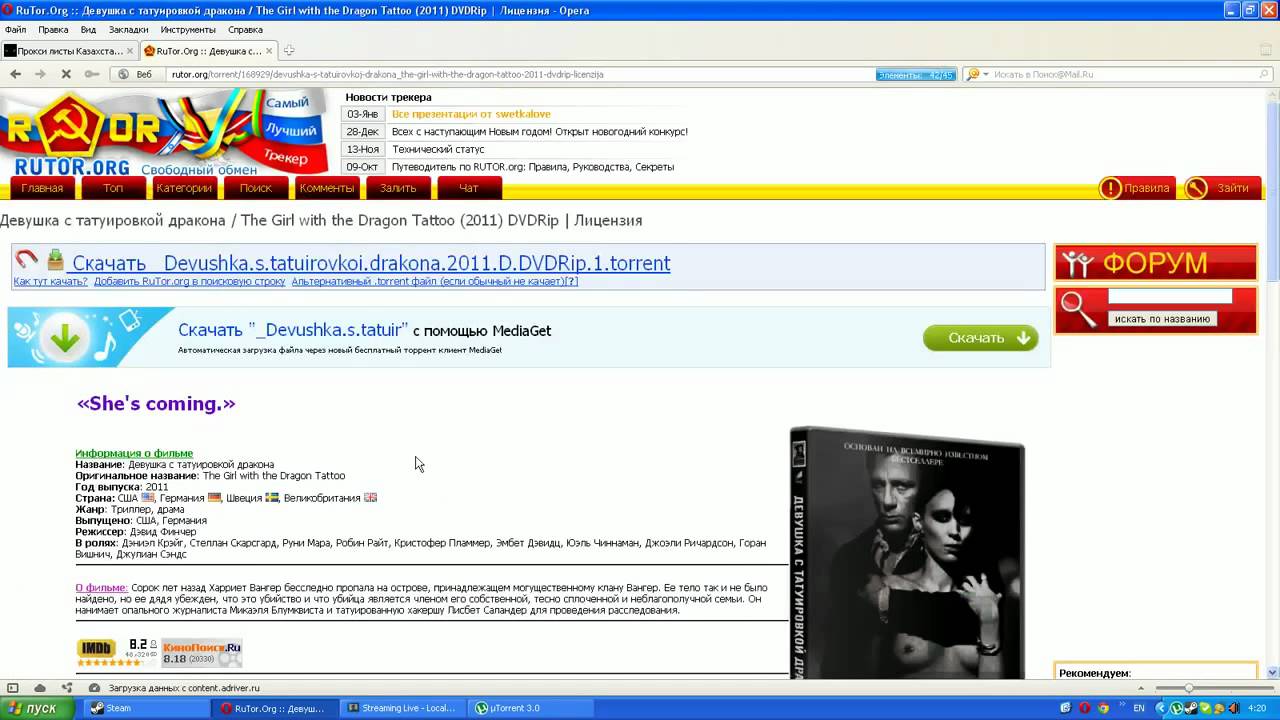Open the Закладки menu
The height and width of the screenshot is (720, 1280).
(128, 30)
